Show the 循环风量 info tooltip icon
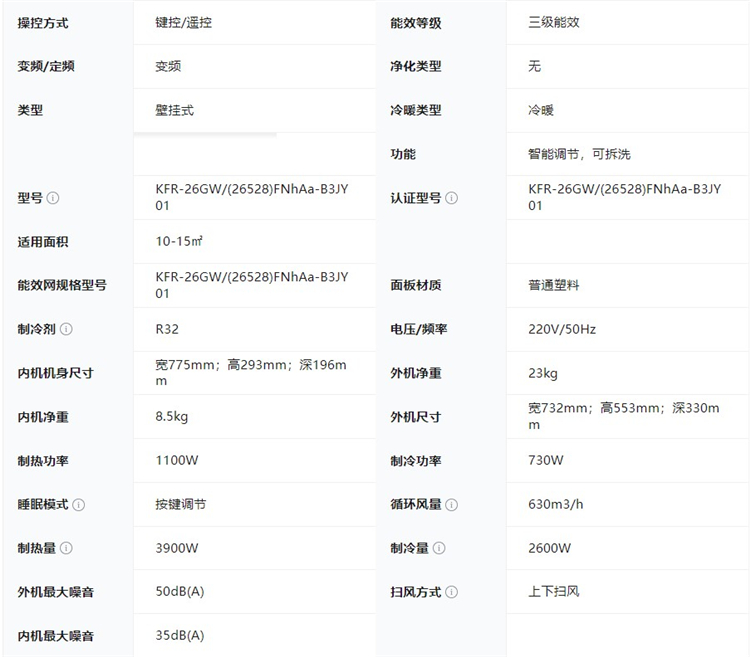This screenshot has height=657, width=750. [x=452, y=505]
